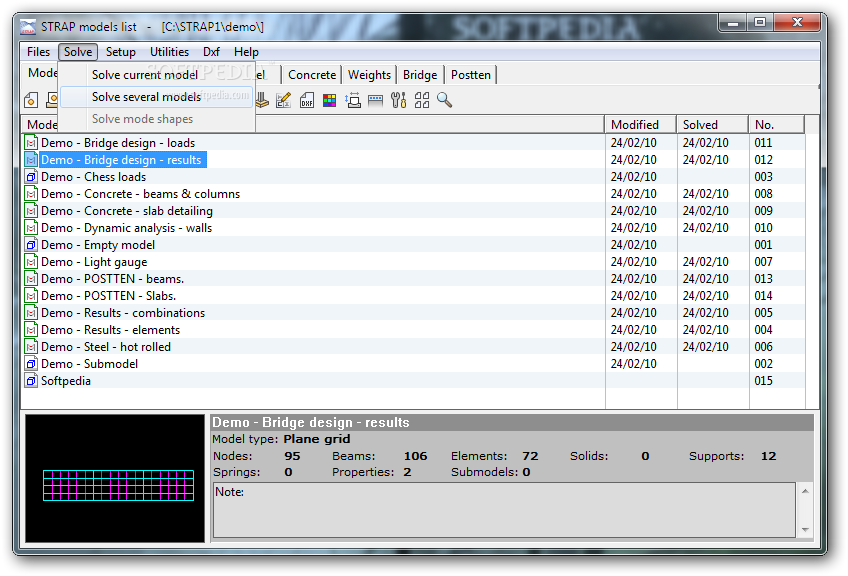The image size is (848, 576).
Task: Click the magnifying glass search icon
Action: click(x=445, y=100)
